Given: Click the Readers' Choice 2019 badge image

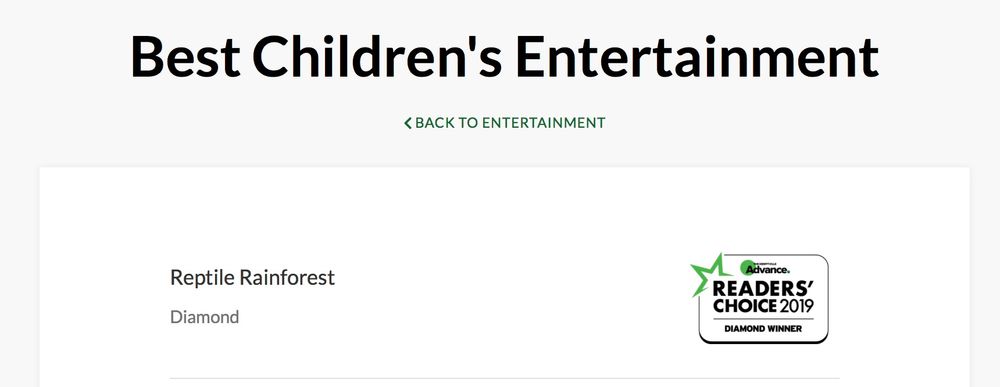Looking at the screenshot, I should tap(759, 298).
